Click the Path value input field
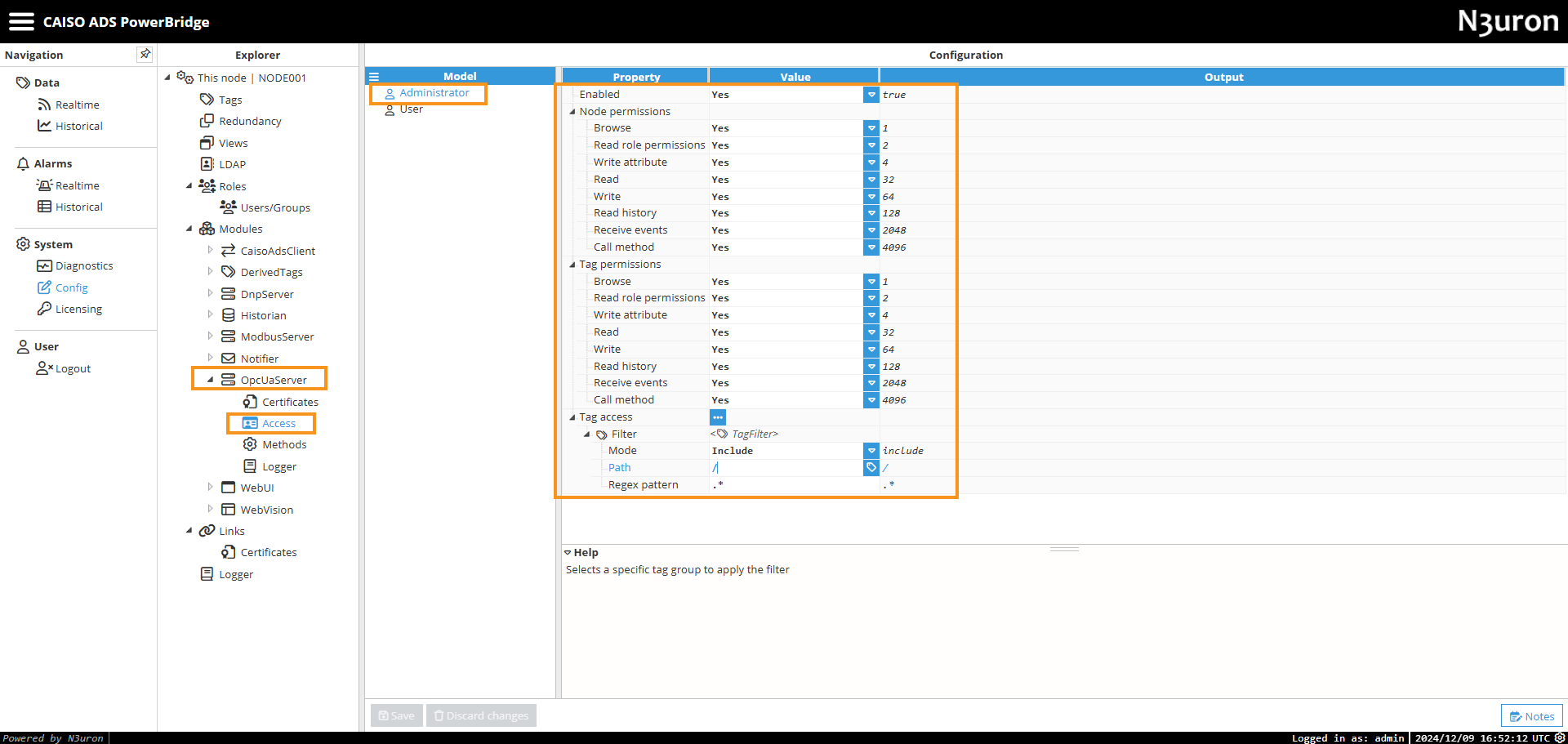Image resolution: width=1568 pixels, height=744 pixels. coord(786,468)
